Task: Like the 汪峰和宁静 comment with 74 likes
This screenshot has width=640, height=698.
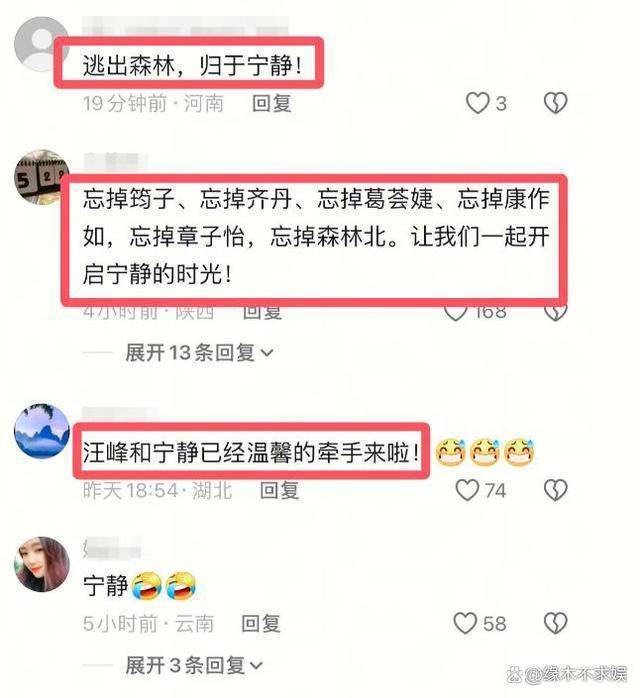Action: click(467, 490)
